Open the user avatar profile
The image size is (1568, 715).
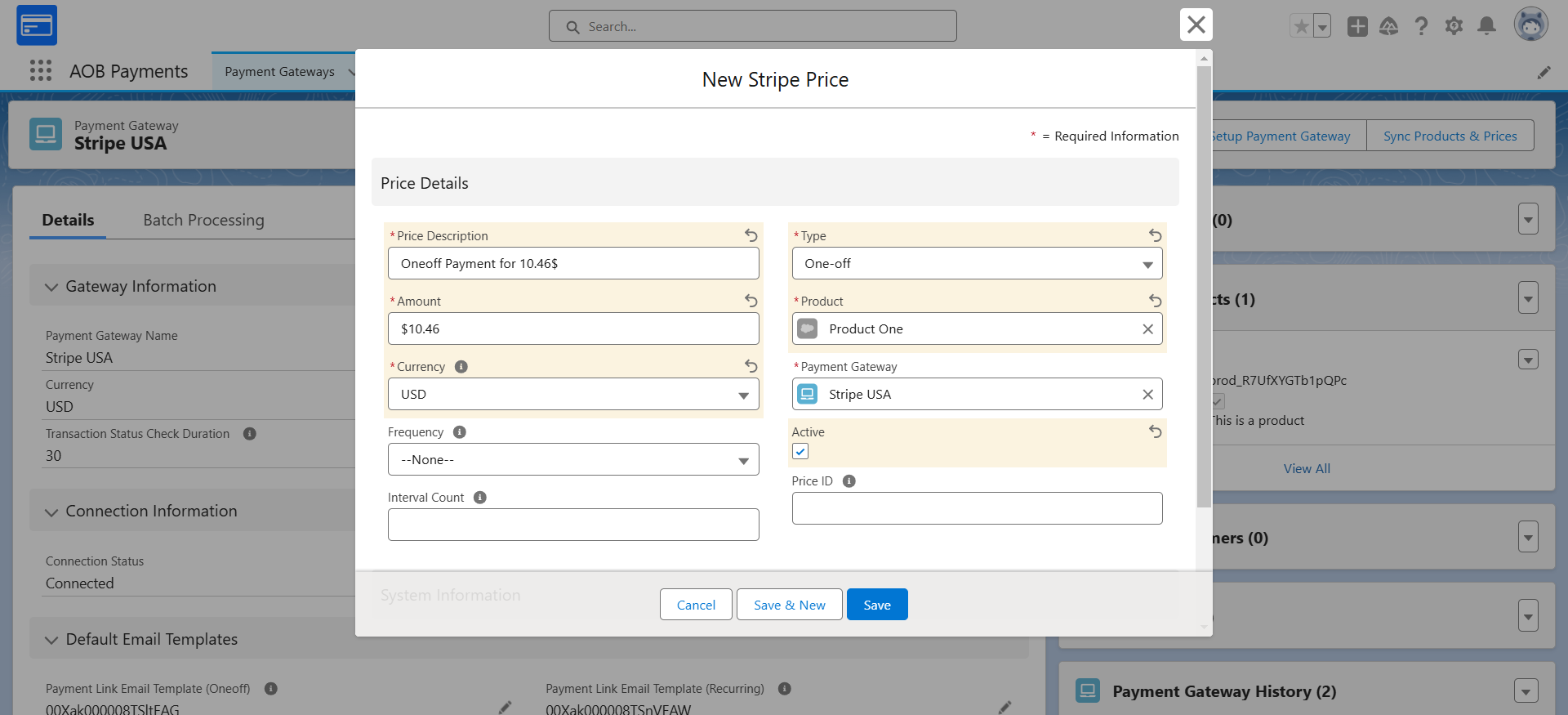pyautogui.click(x=1530, y=25)
